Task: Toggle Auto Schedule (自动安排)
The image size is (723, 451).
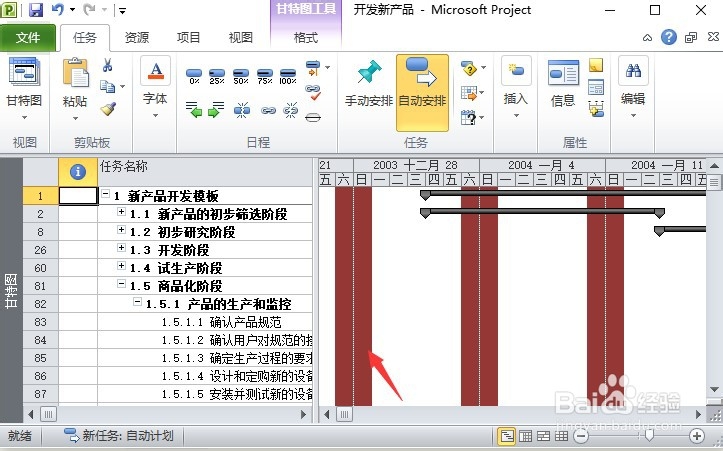Action: (x=422, y=92)
